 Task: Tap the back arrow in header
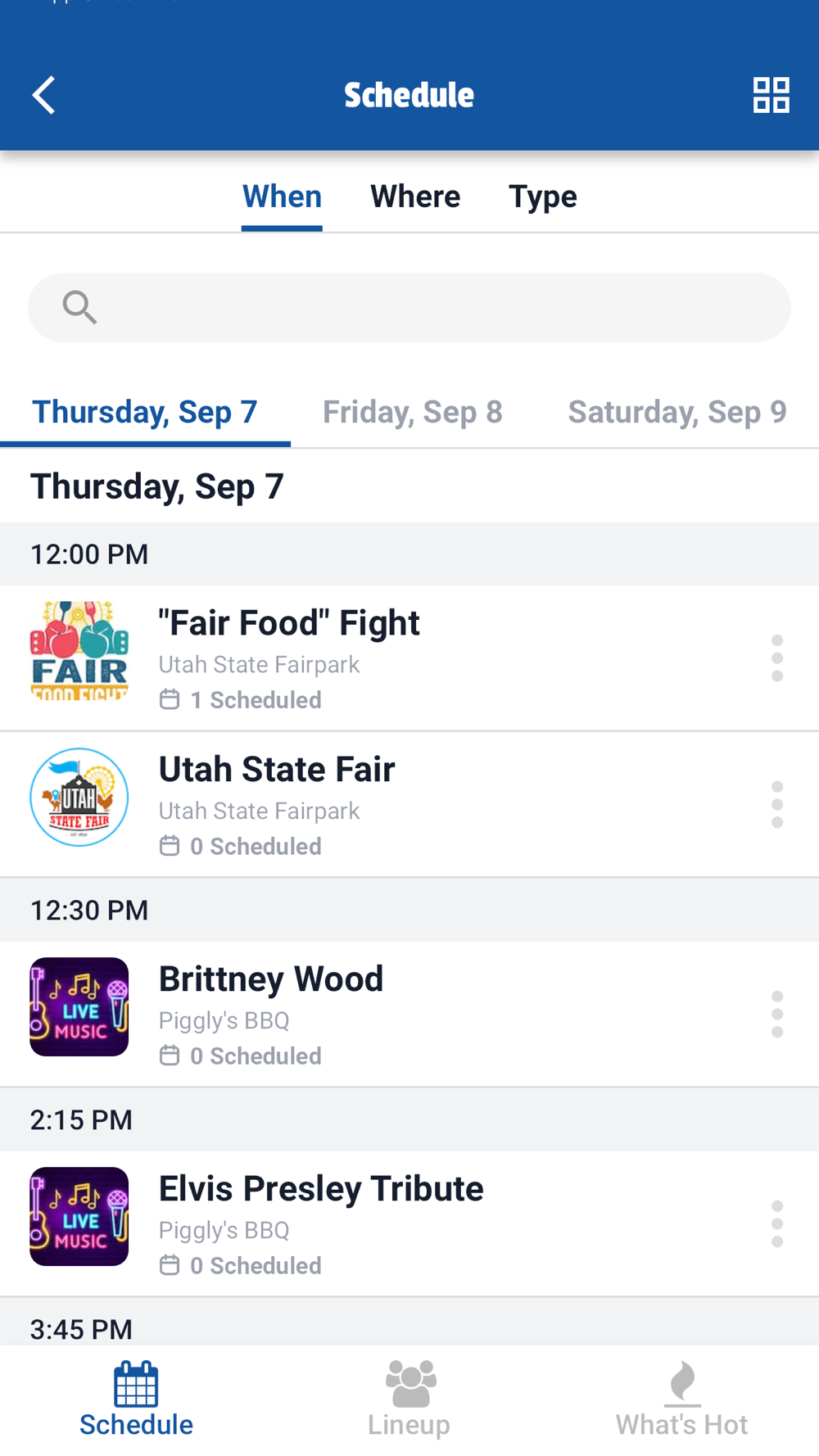[x=44, y=95]
